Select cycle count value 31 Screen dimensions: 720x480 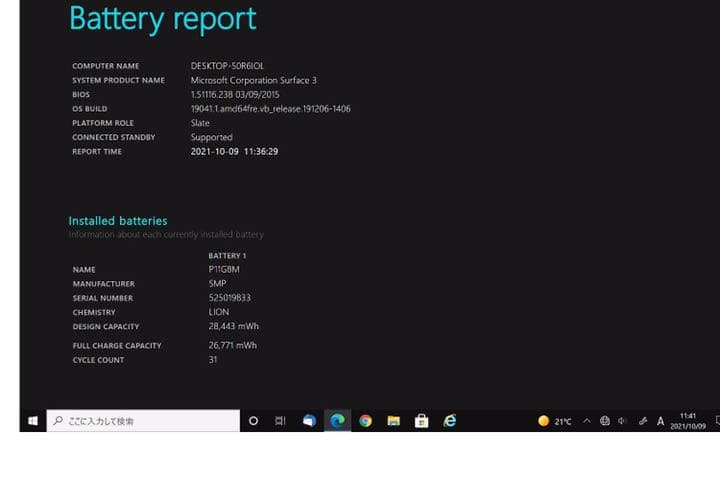[213, 360]
